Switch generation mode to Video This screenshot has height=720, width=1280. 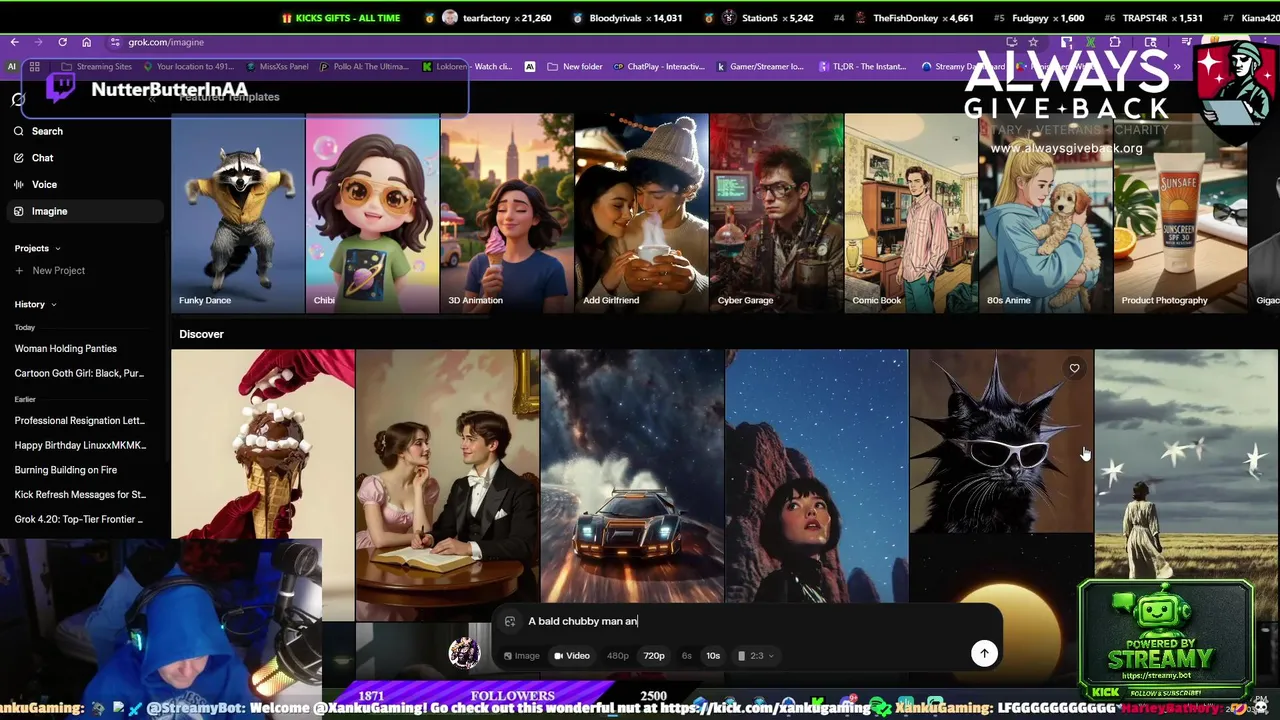[572, 656]
